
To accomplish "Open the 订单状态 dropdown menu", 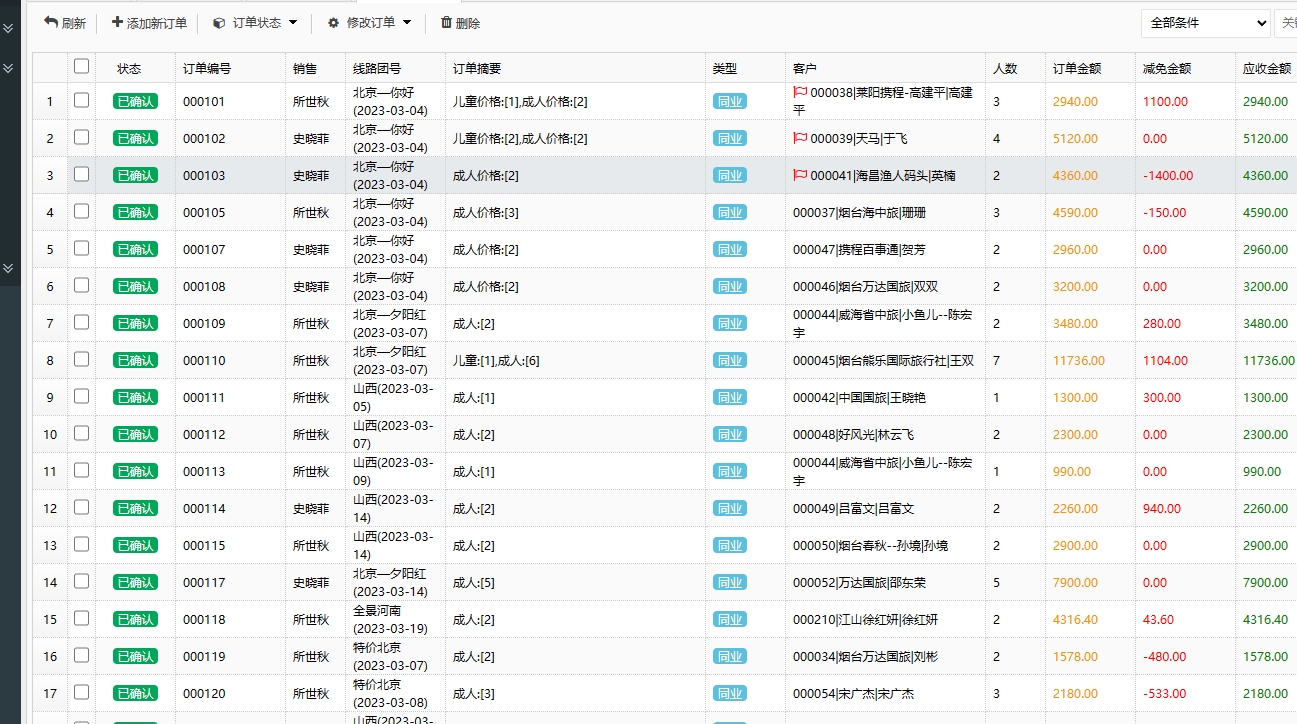I will coord(255,23).
